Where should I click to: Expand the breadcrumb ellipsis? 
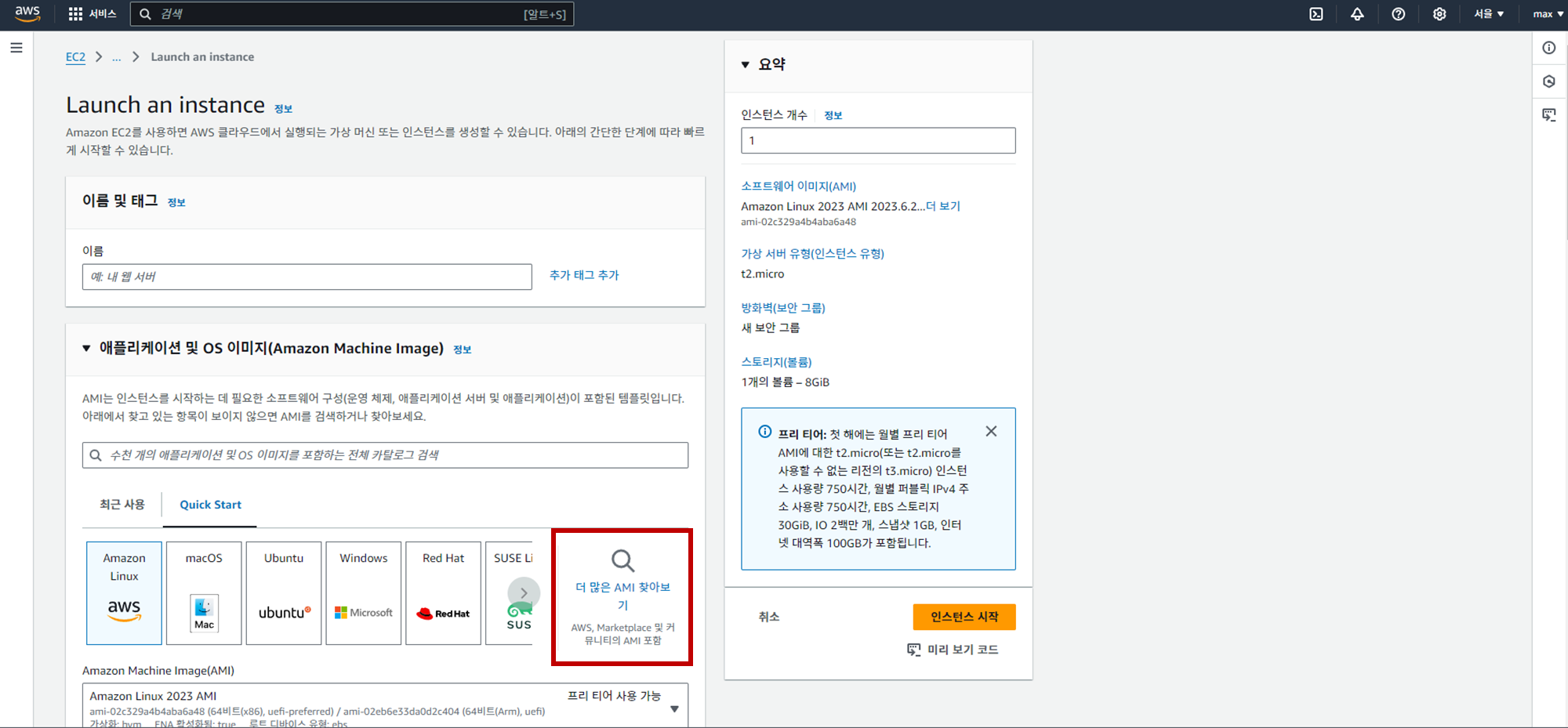coord(117,57)
